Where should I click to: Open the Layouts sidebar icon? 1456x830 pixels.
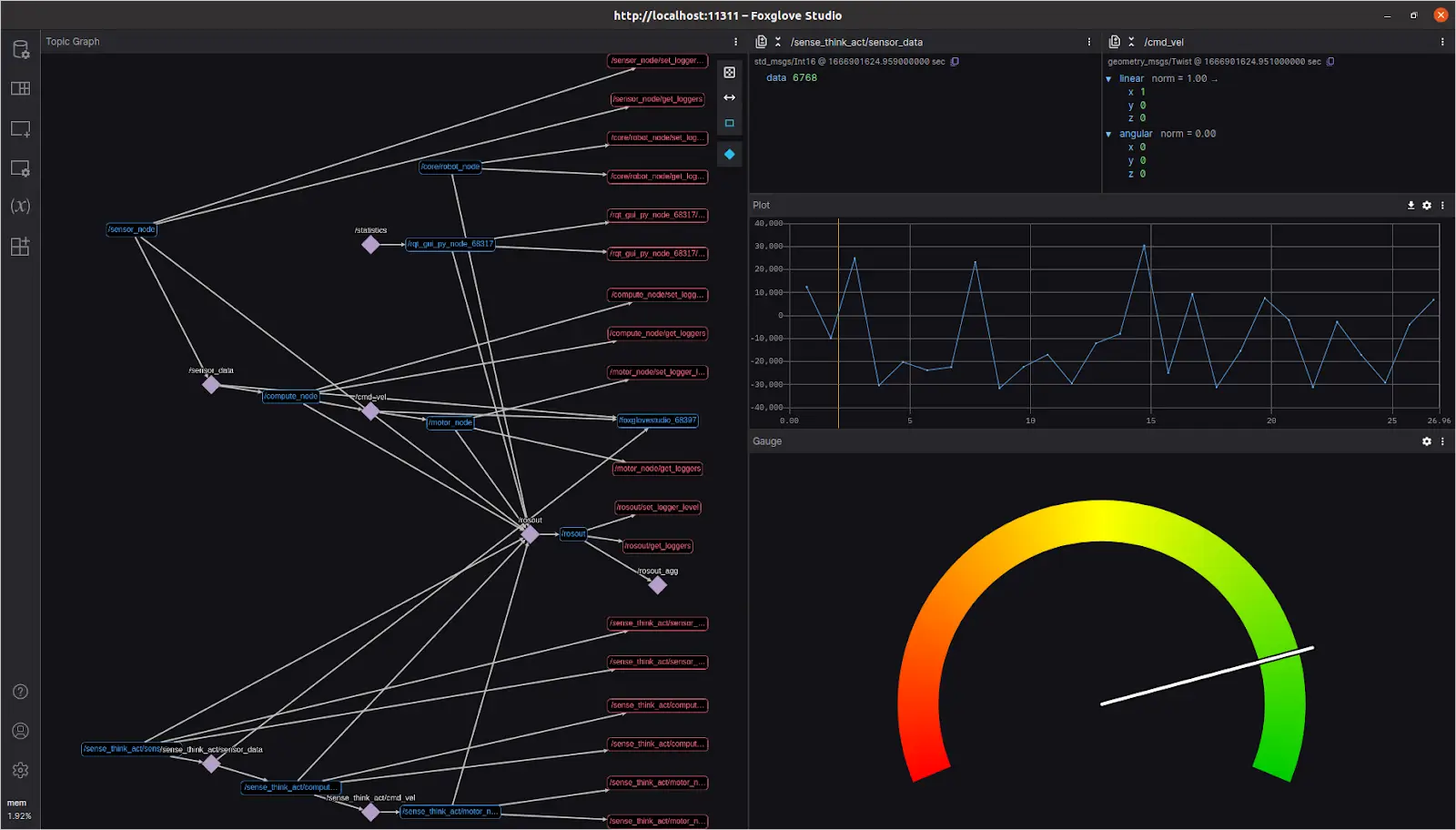[20, 88]
